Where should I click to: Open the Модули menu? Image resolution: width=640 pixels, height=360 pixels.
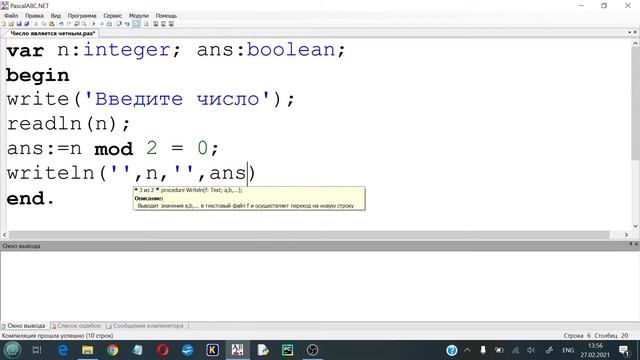pyautogui.click(x=139, y=16)
